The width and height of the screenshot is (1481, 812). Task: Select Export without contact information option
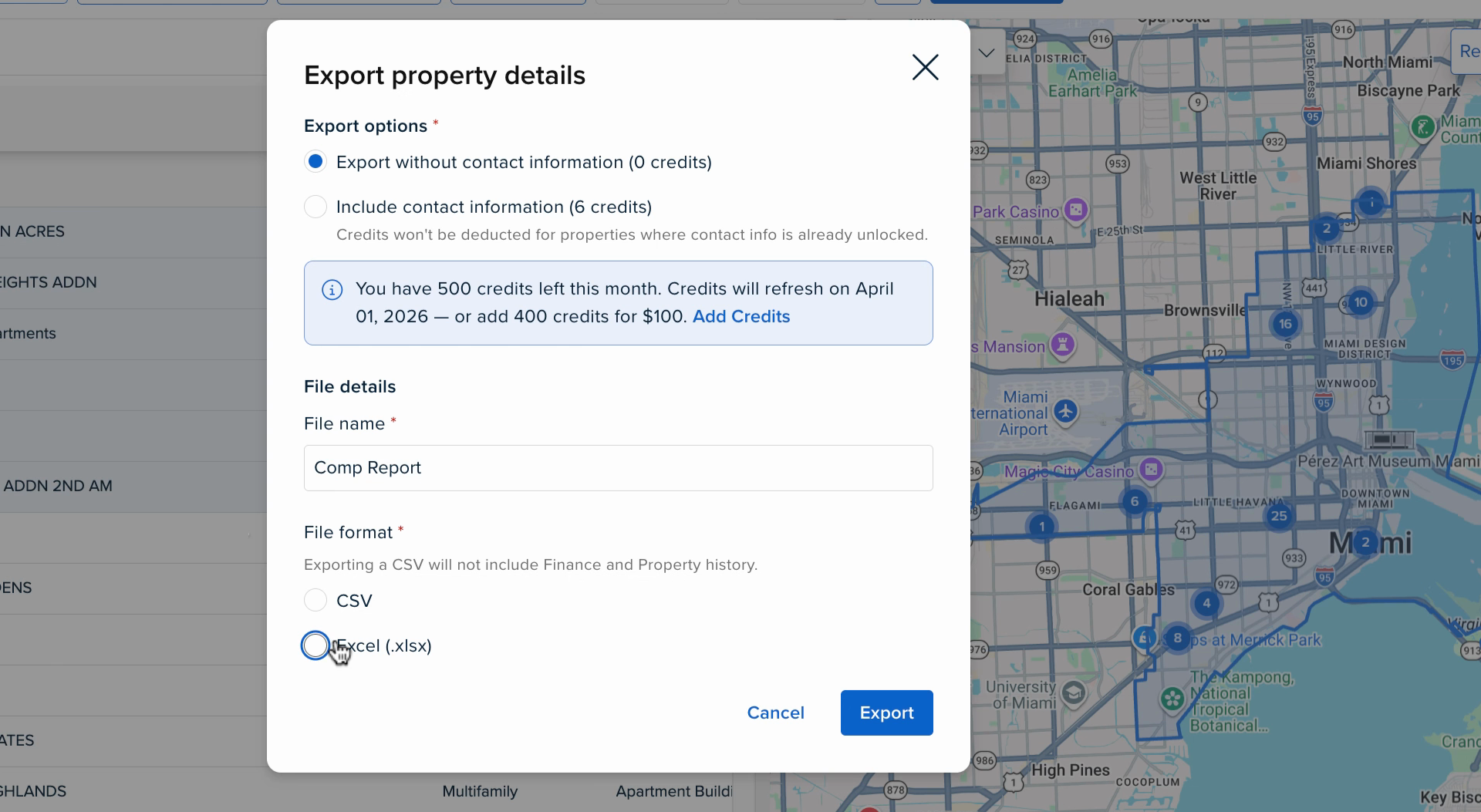tap(315, 162)
